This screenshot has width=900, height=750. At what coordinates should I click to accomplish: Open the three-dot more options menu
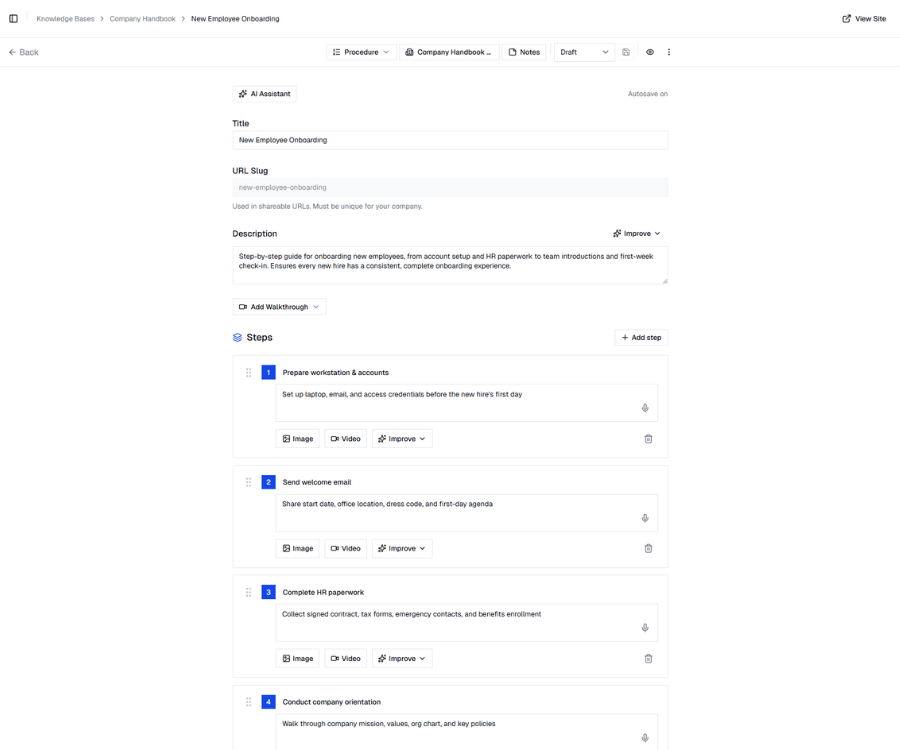(669, 52)
